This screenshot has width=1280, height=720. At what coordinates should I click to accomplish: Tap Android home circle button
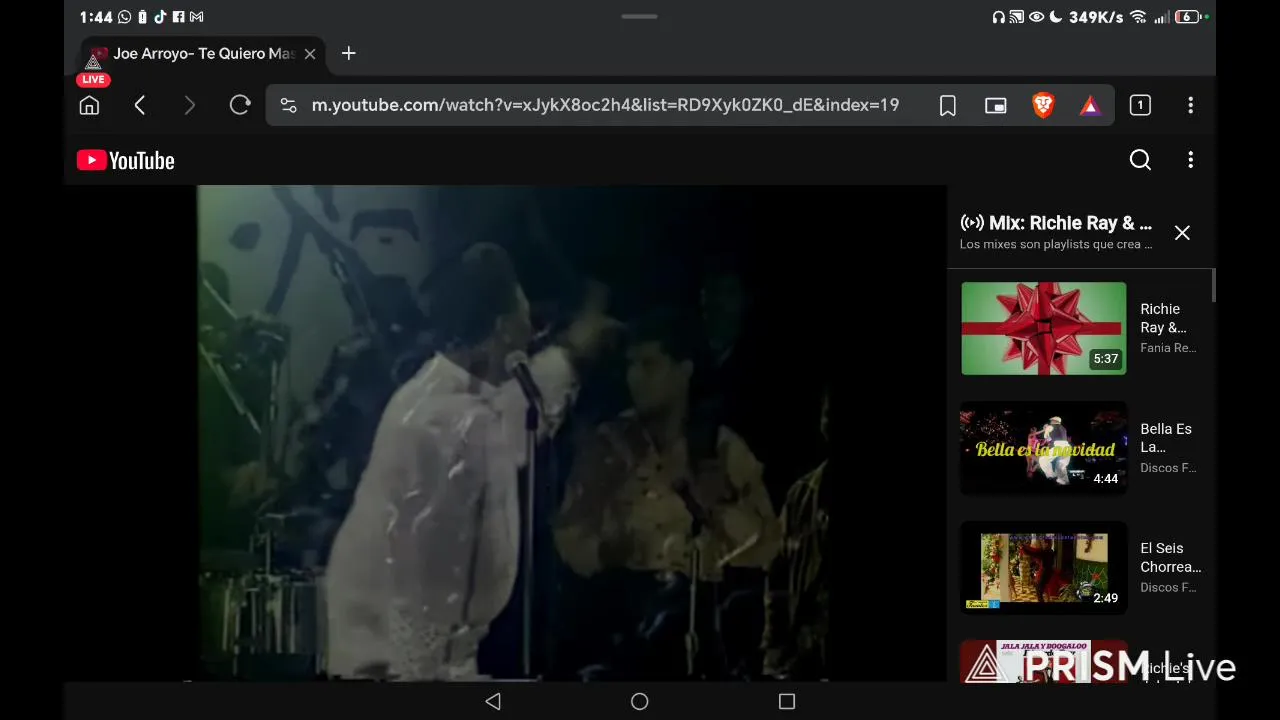click(640, 702)
